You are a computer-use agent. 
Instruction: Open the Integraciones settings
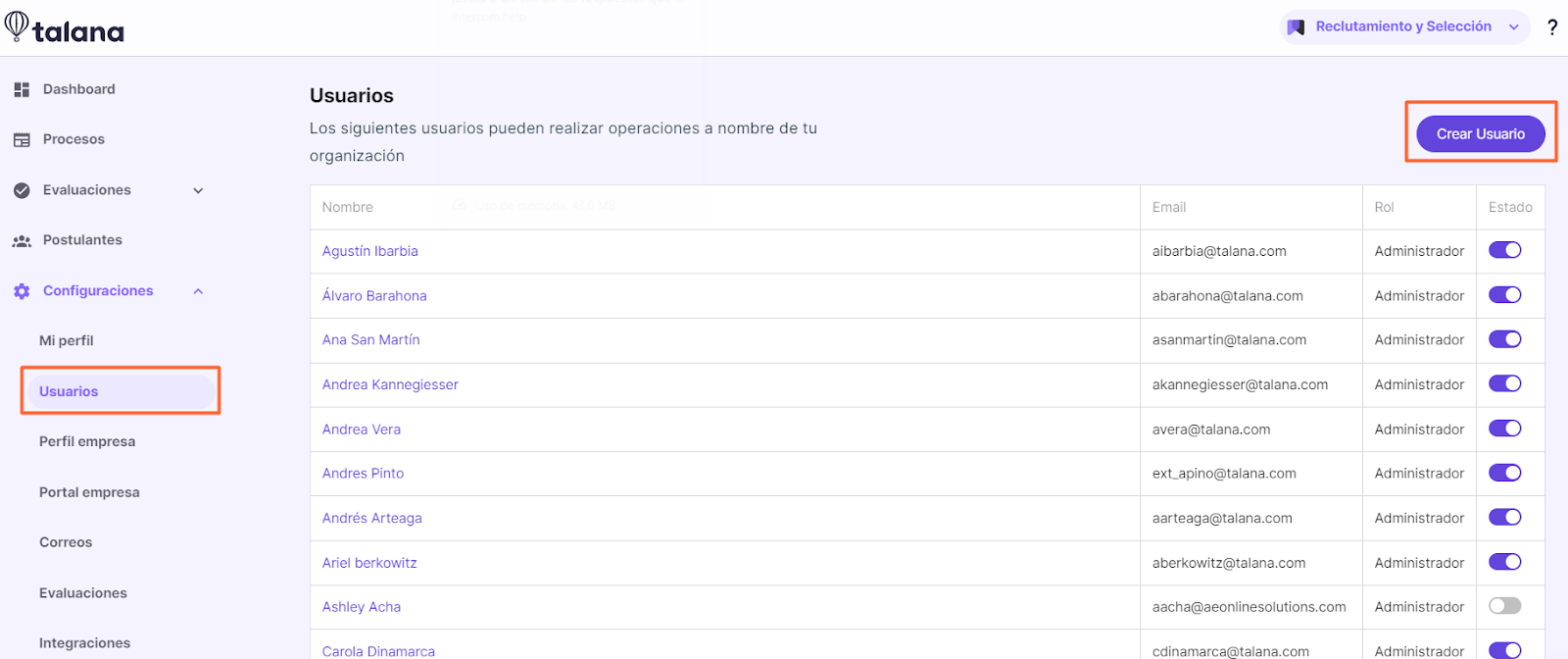coord(84,643)
